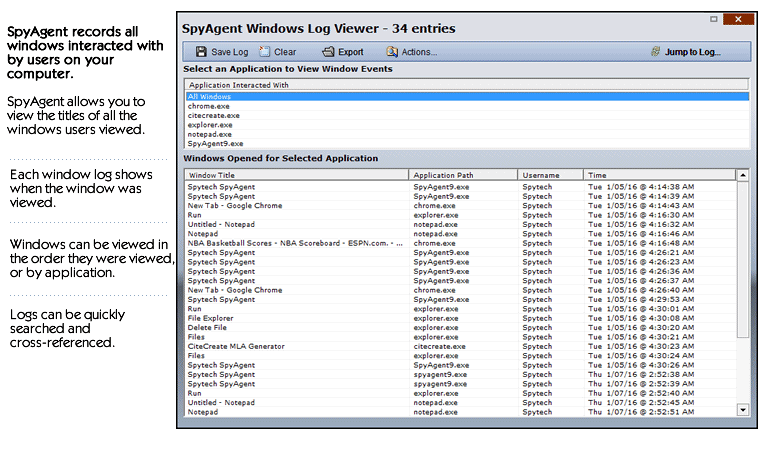Select the Files row at 4:30:24 AM
761x449 pixels.
tap(460, 356)
